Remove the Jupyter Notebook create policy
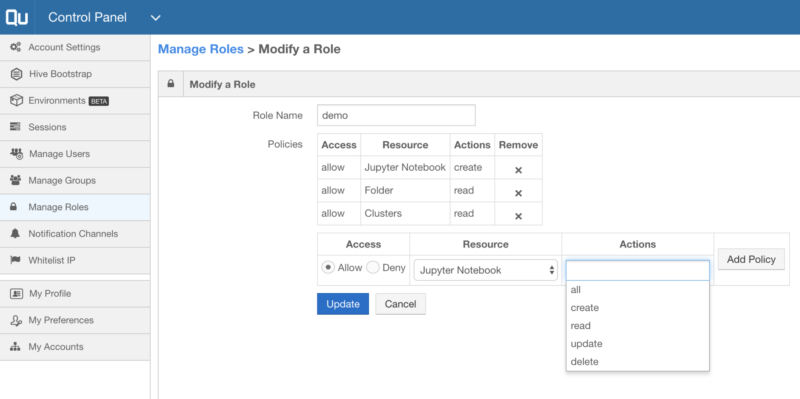 (x=518, y=170)
